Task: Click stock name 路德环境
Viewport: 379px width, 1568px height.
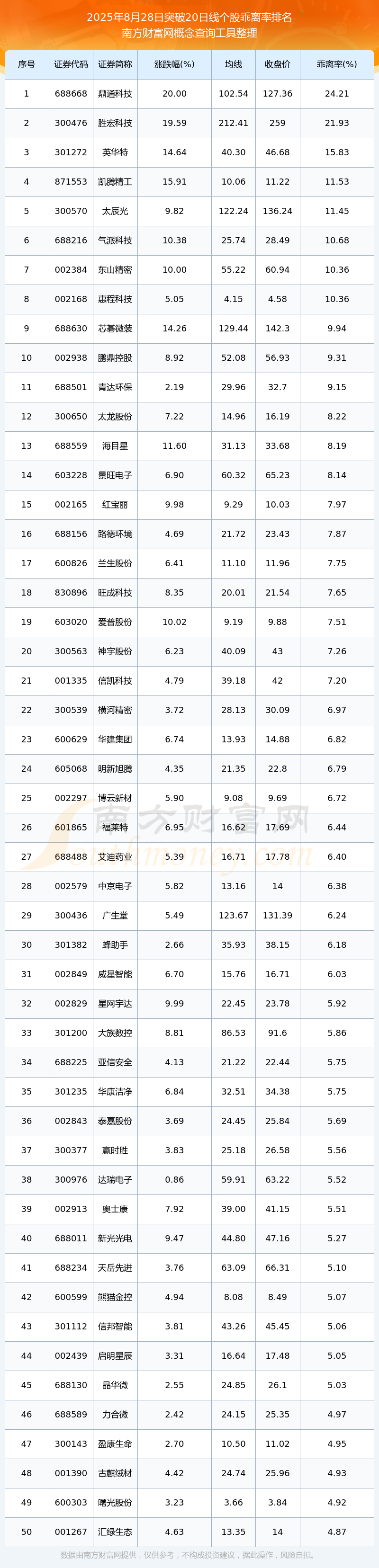Action: tap(115, 534)
